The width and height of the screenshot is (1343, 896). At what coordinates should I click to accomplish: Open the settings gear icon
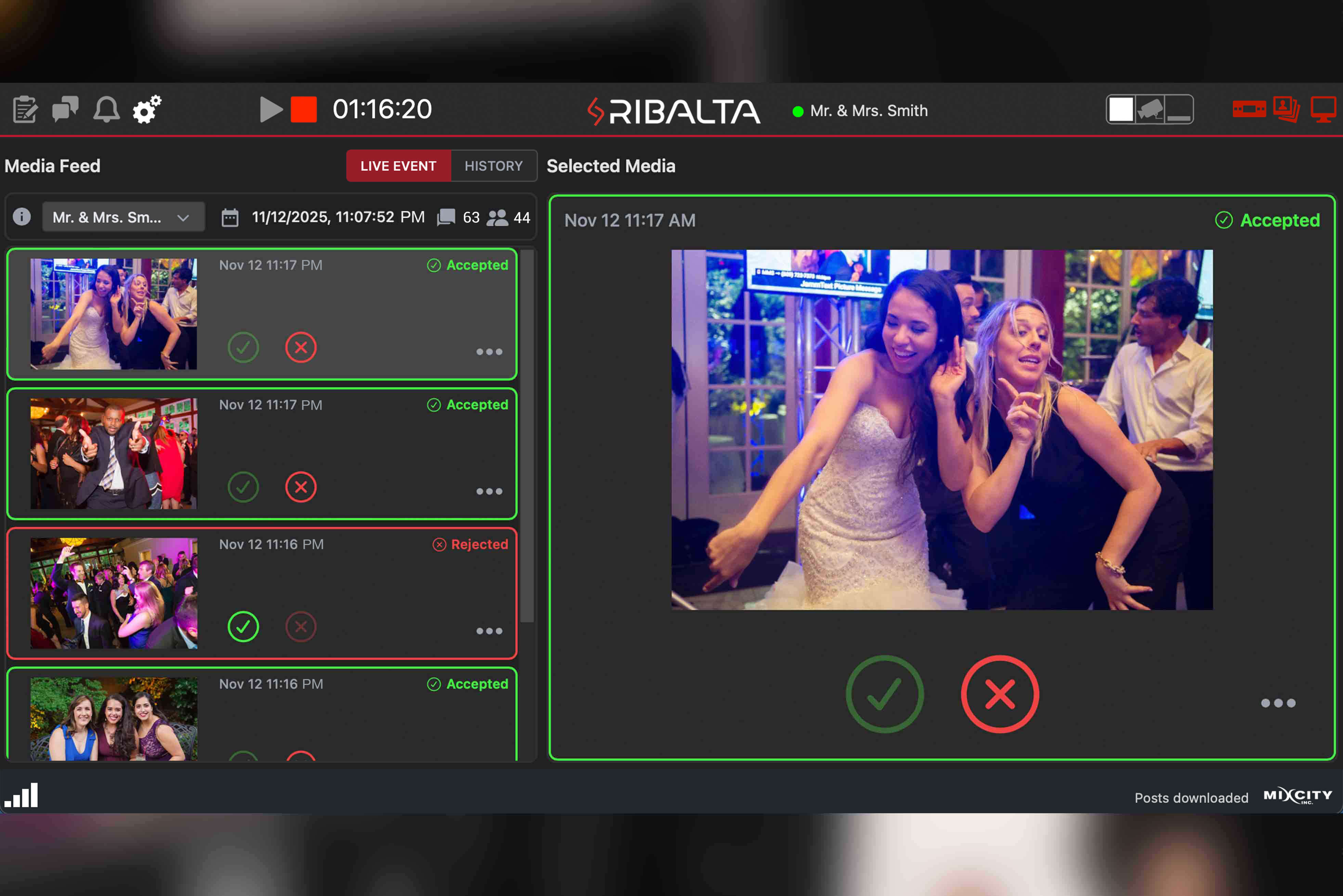(147, 109)
